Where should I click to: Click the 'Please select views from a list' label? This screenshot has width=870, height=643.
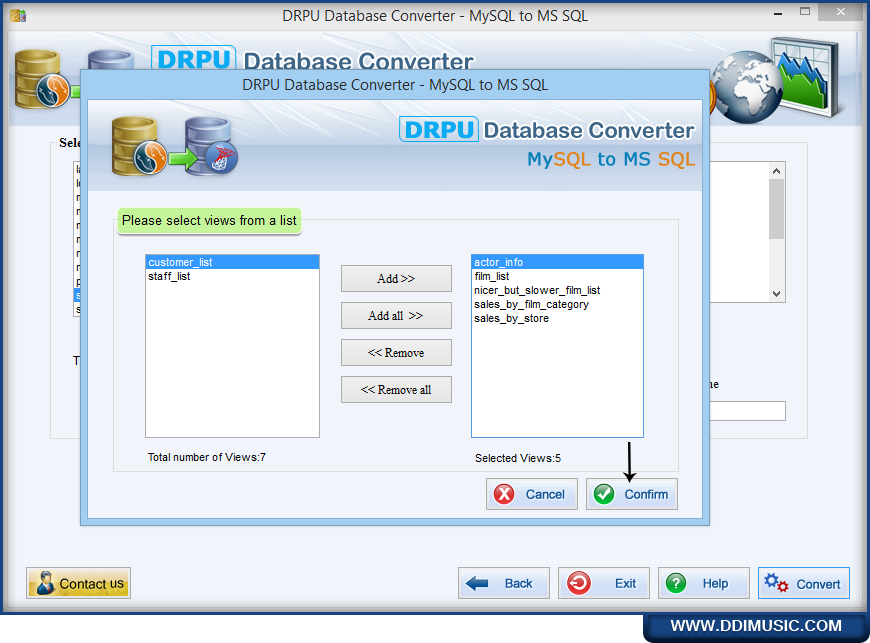pyautogui.click(x=209, y=221)
